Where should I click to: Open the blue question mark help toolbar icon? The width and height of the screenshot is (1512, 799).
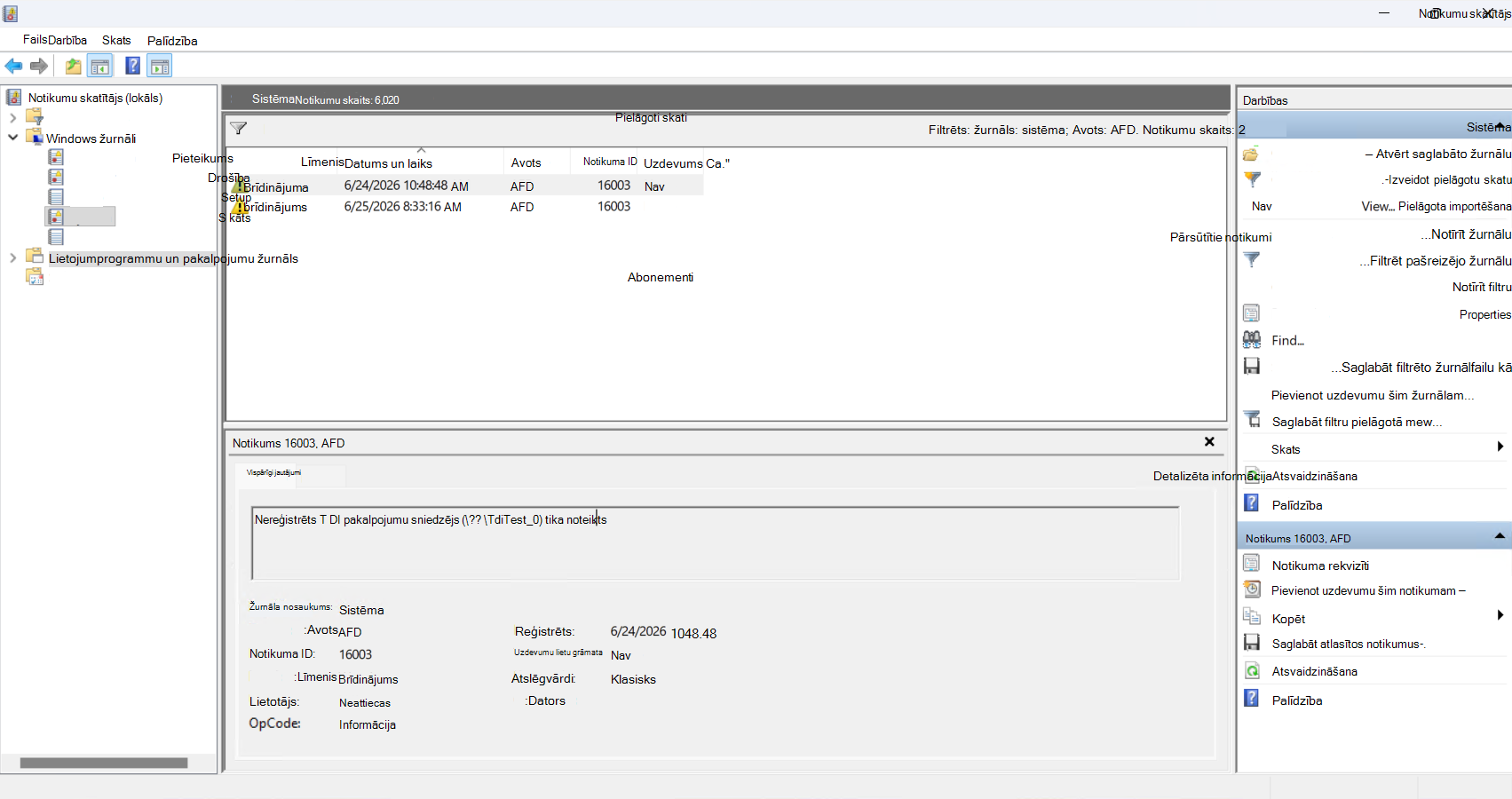coord(132,66)
